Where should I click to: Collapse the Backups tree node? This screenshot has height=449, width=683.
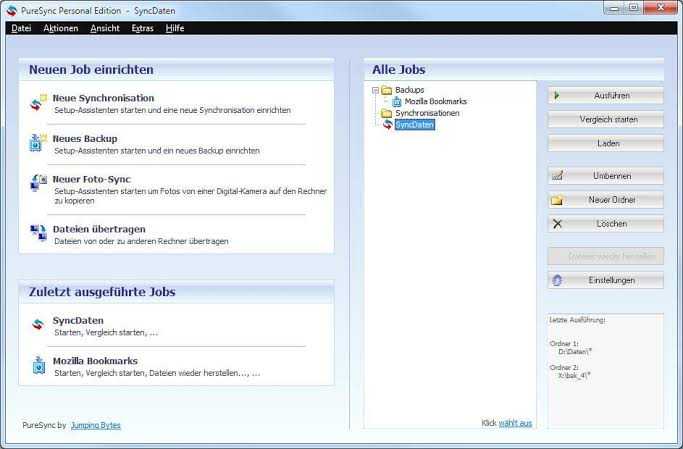click(375, 90)
